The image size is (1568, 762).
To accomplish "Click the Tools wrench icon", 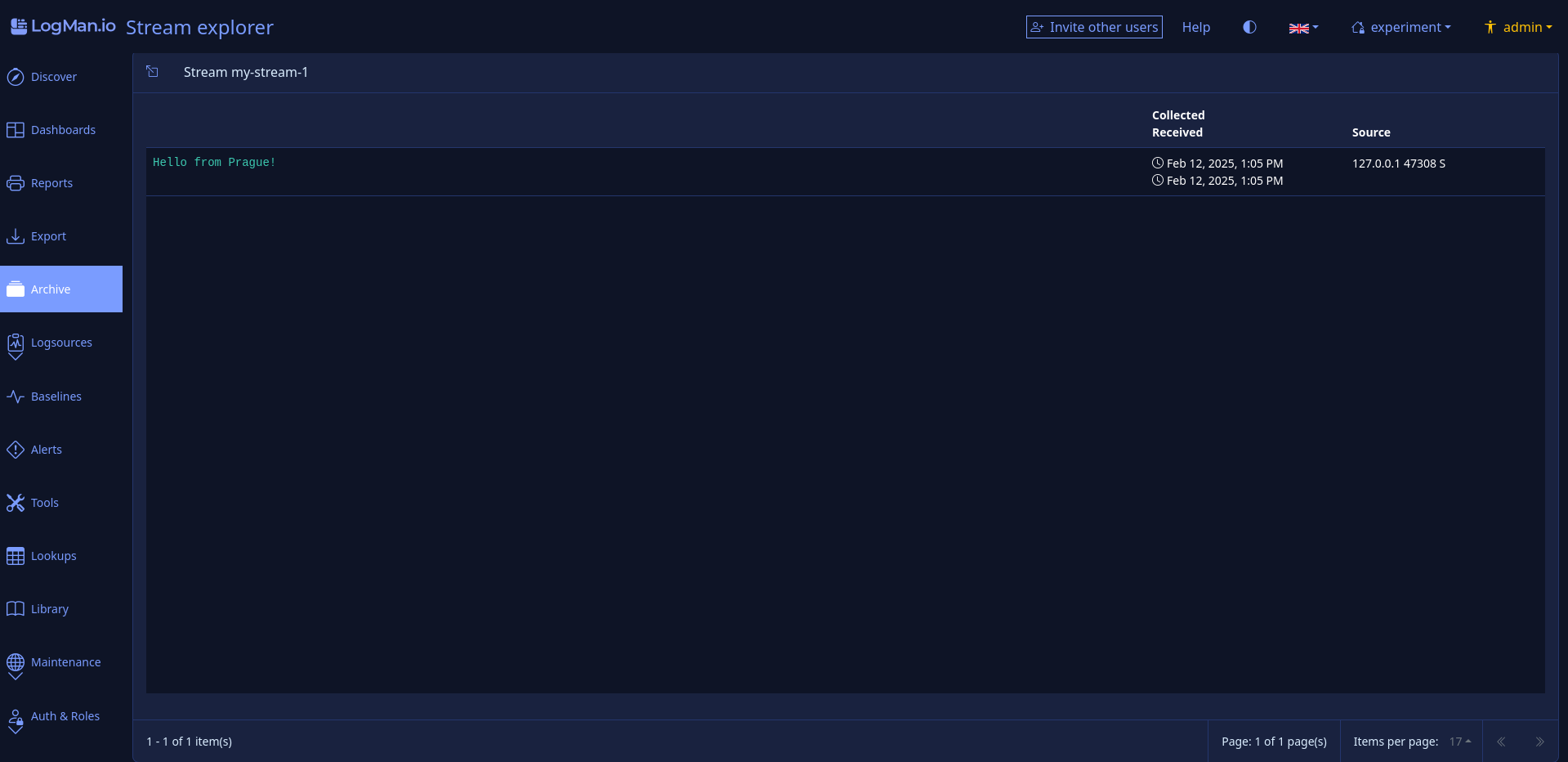I will tap(16, 503).
